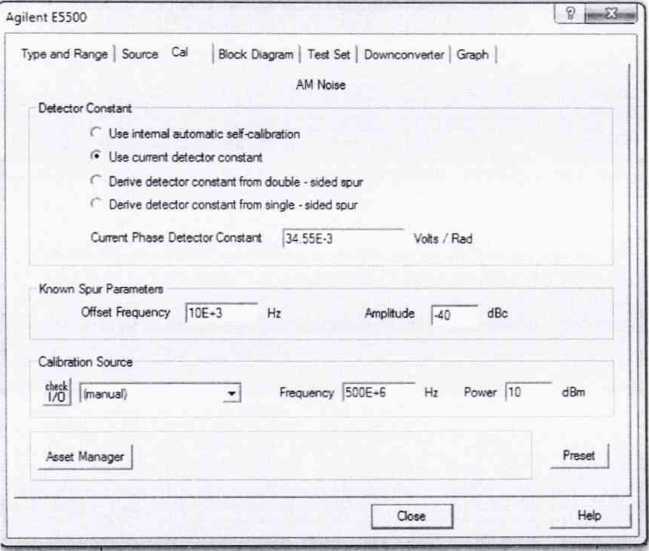The width and height of the screenshot is (649, 551).
Task: Open Help for this dialog
Action: pos(589,515)
